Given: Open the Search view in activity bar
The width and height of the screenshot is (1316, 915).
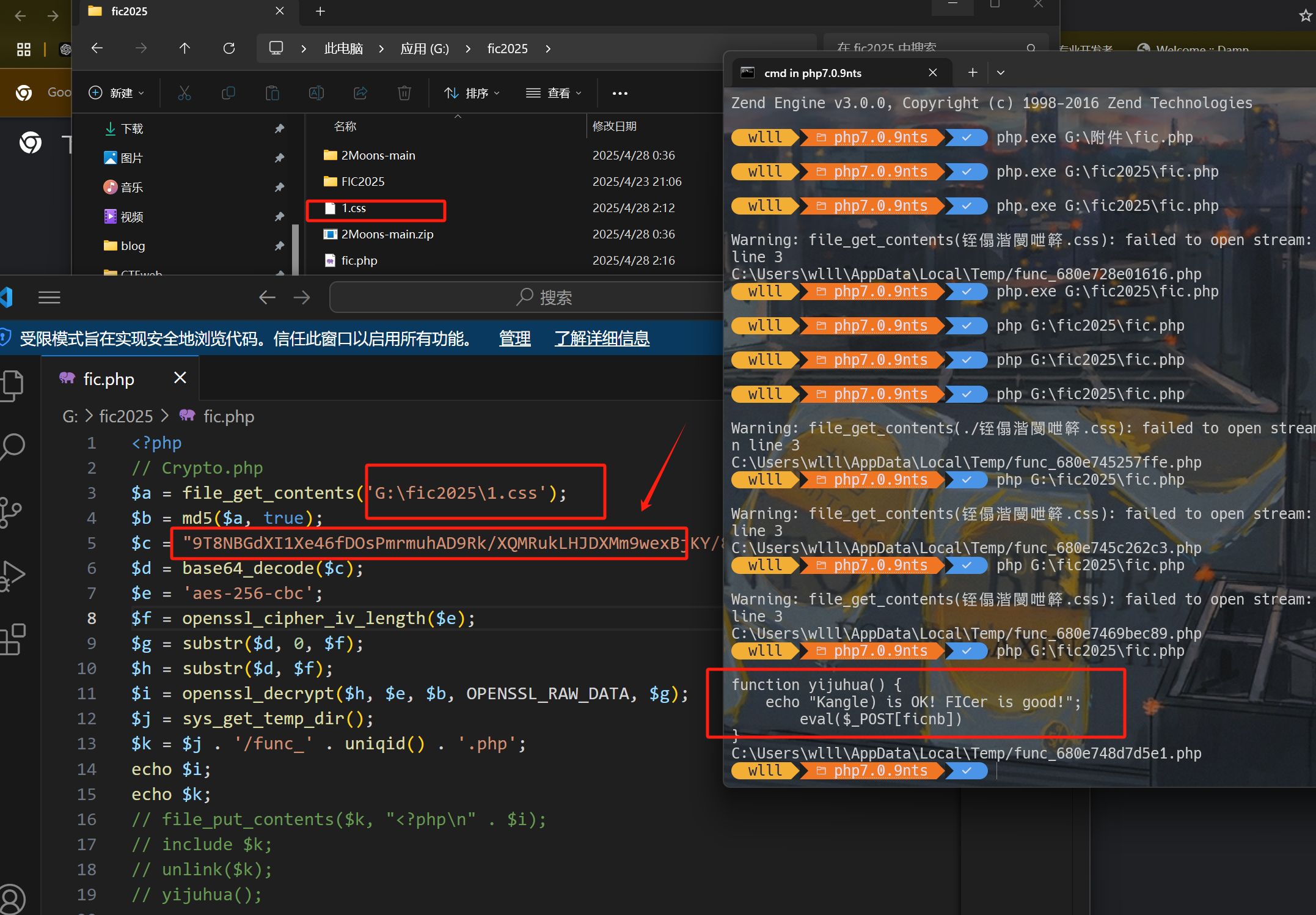Looking at the screenshot, I should [x=12, y=447].
